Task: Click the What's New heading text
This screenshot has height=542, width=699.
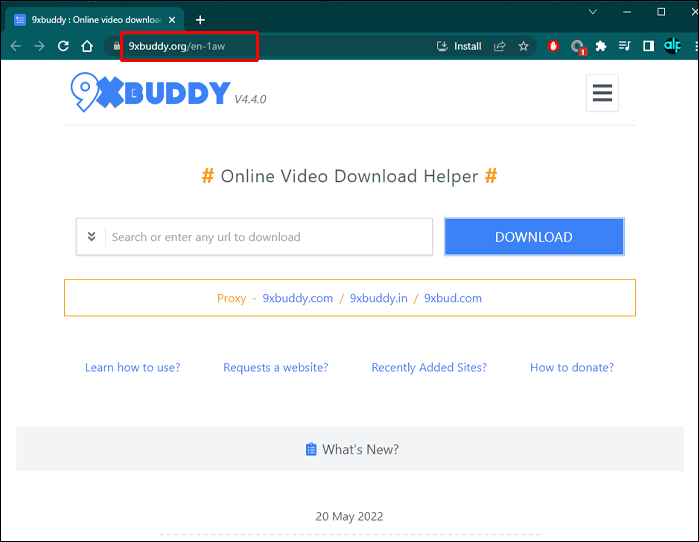Action: [360, 449]
